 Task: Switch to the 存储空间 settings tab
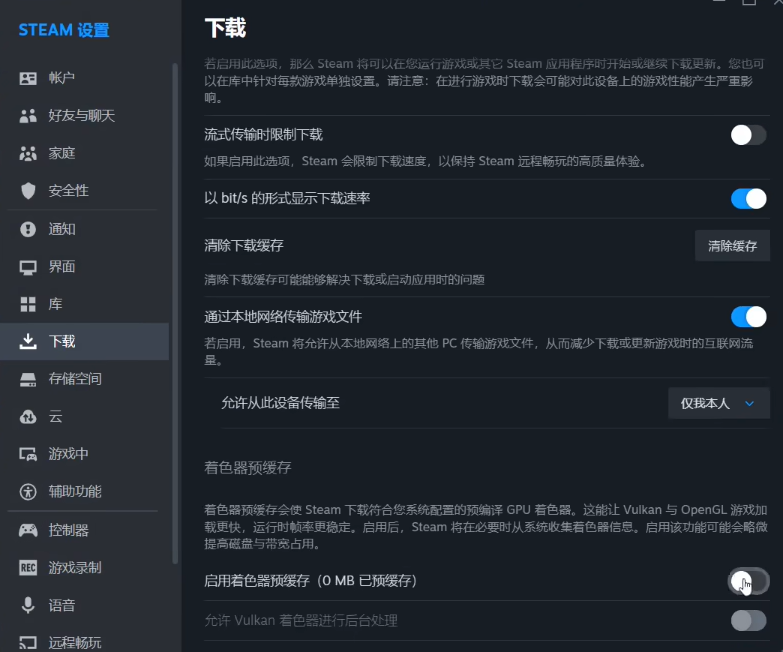tap(75, 379)
